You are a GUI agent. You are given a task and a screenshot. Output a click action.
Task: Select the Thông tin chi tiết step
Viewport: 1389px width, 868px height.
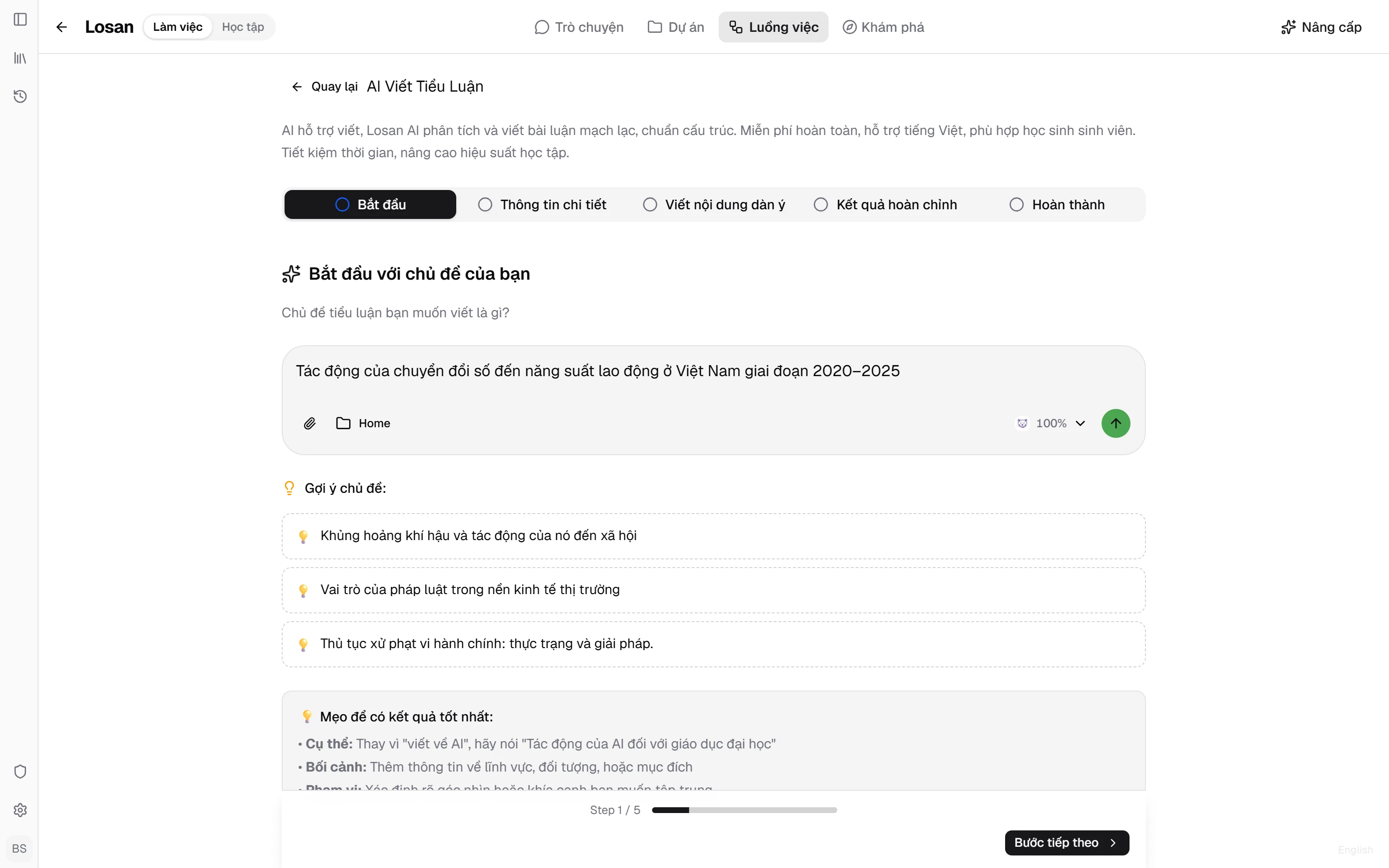[543, 204]
